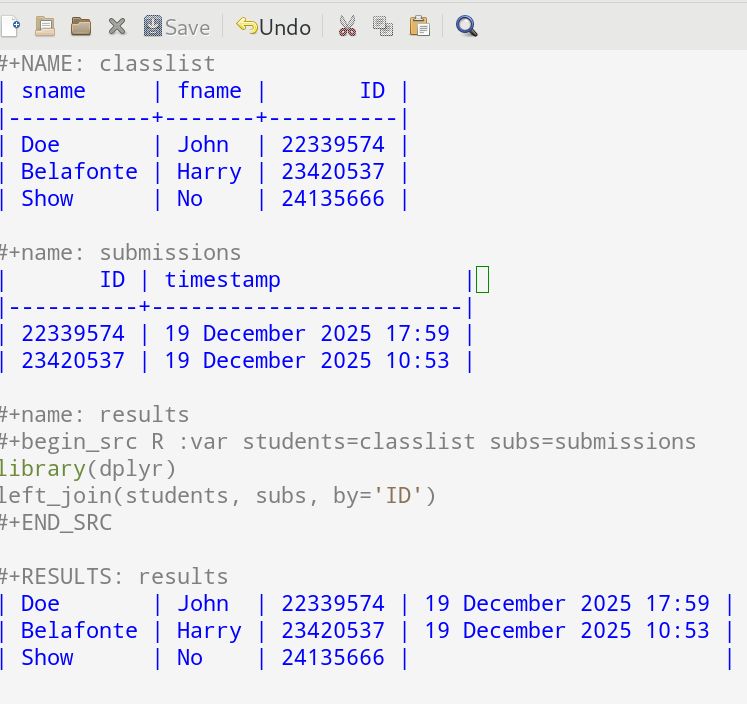
Task: Click the 'fname' header cell
Action: coord(210,91)
